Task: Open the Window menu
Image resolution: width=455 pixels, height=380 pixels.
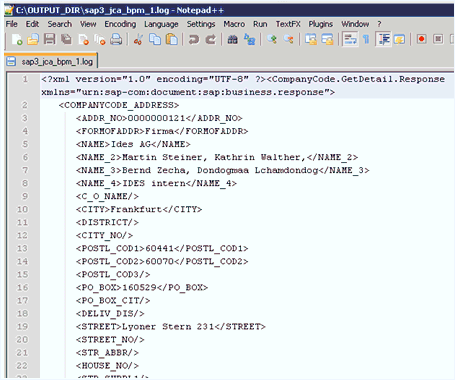Action: (355, 24)
